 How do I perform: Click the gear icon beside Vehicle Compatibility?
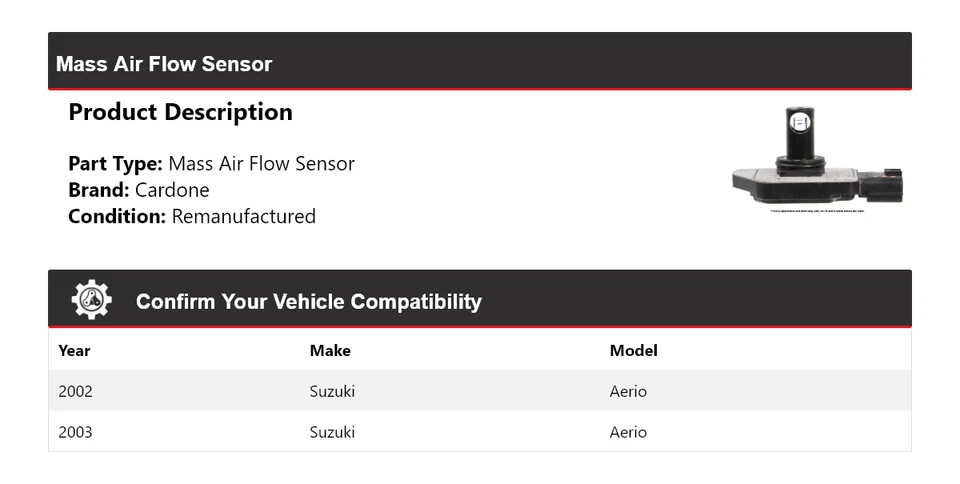[91, 300]
